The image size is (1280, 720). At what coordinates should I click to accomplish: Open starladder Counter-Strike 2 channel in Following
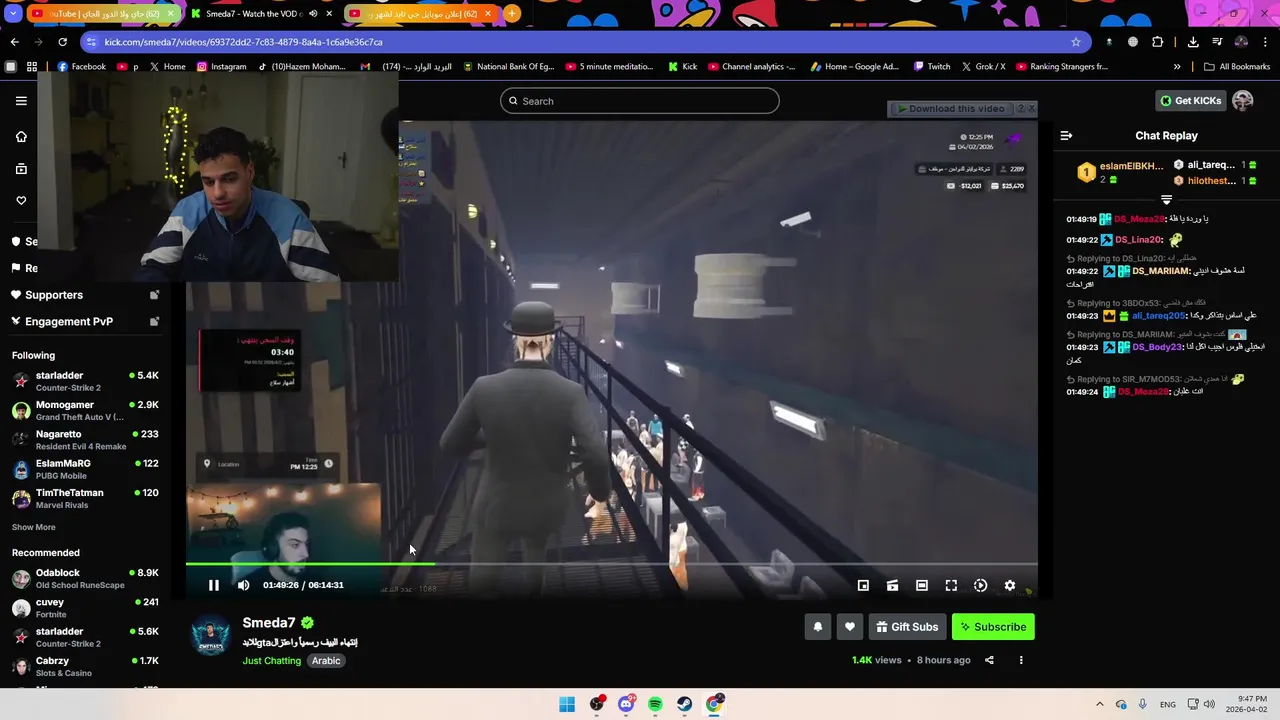pyautogui.click(x=85, y=381)
